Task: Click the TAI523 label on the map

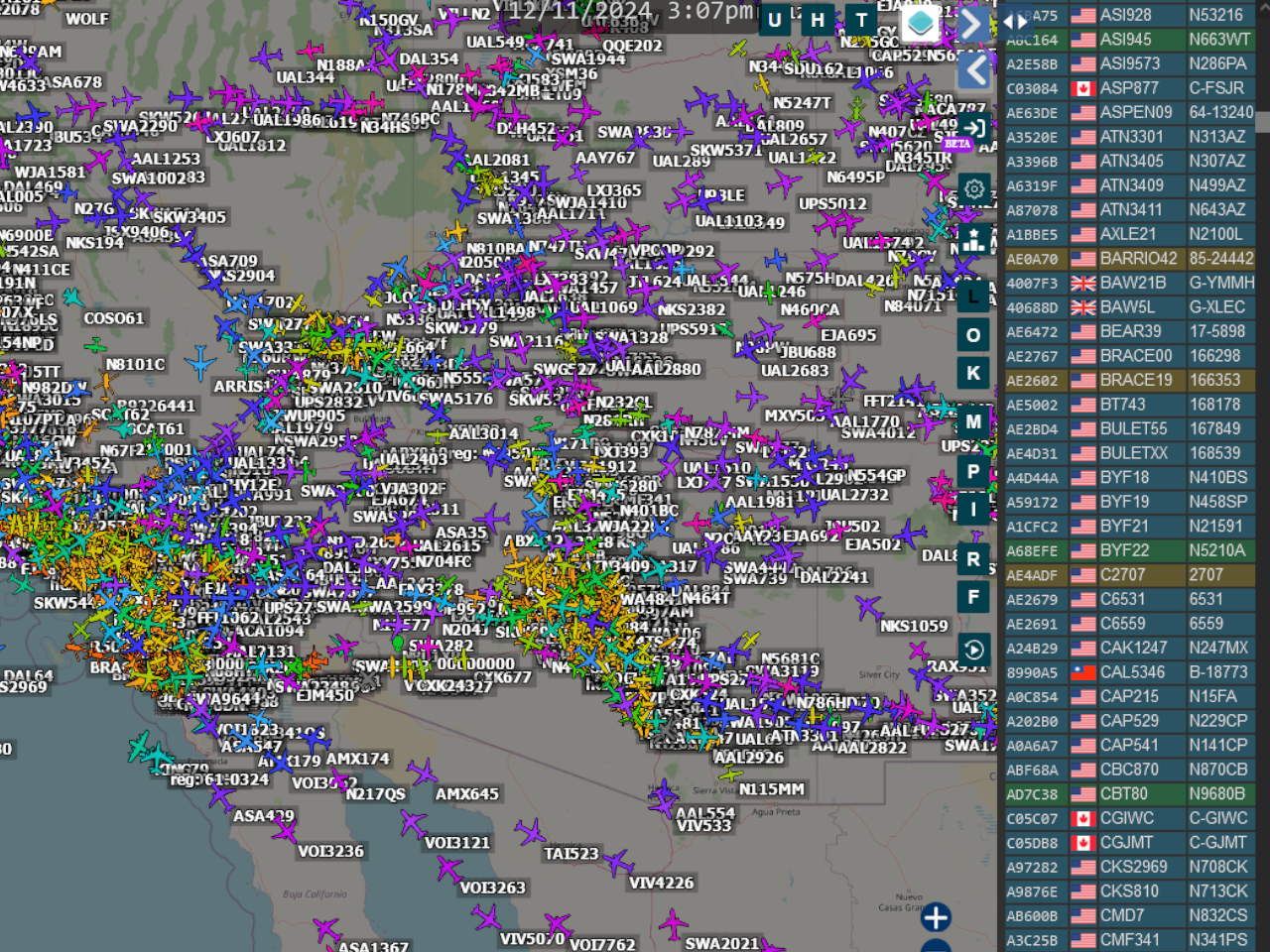Action: [571, 853]
